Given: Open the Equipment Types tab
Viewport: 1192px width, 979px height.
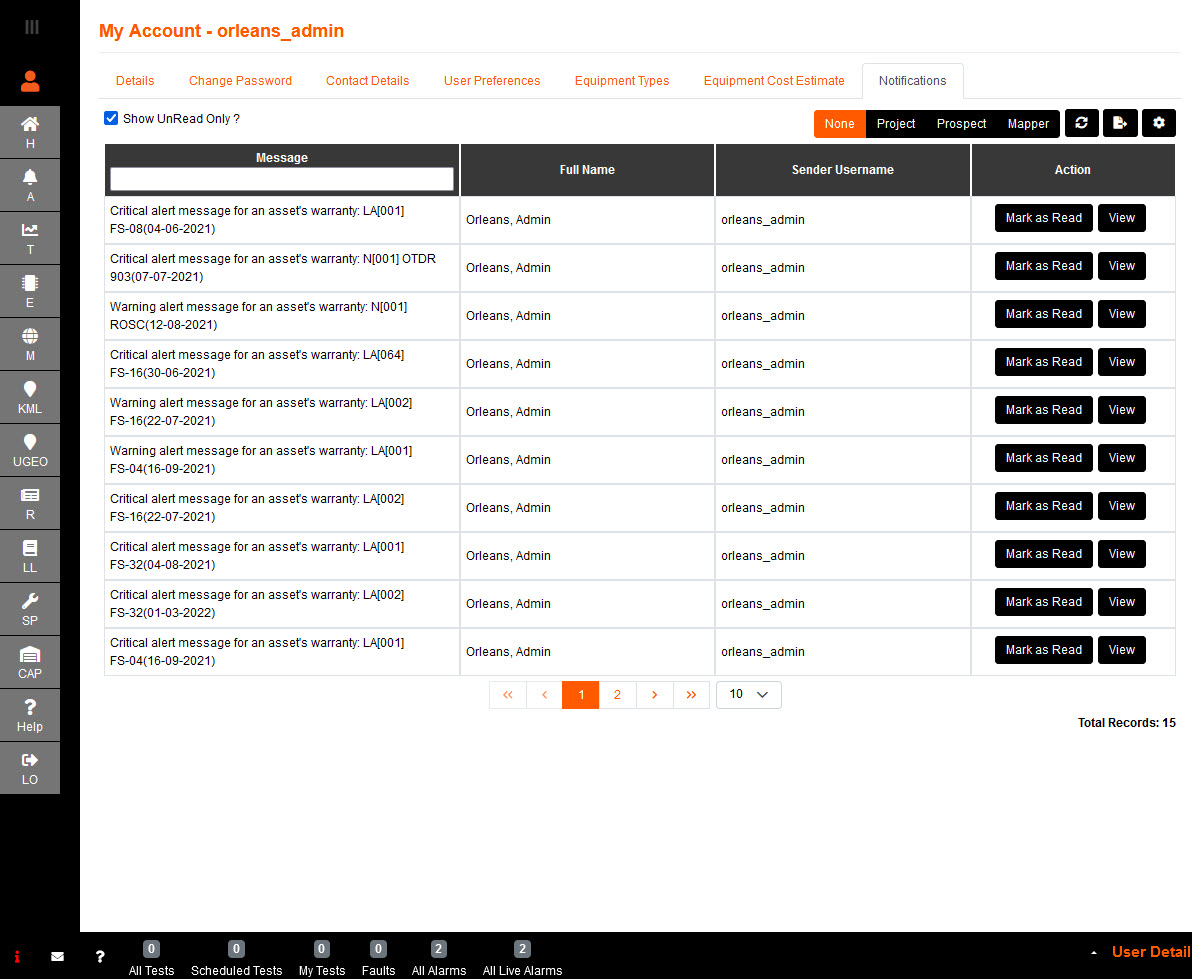Looking at the screenshot, I should 621,80.
